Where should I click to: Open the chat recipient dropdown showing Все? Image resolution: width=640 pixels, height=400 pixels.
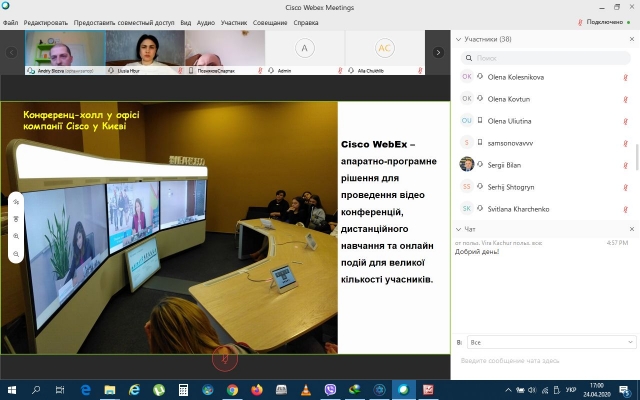click(x=551, y=342)
